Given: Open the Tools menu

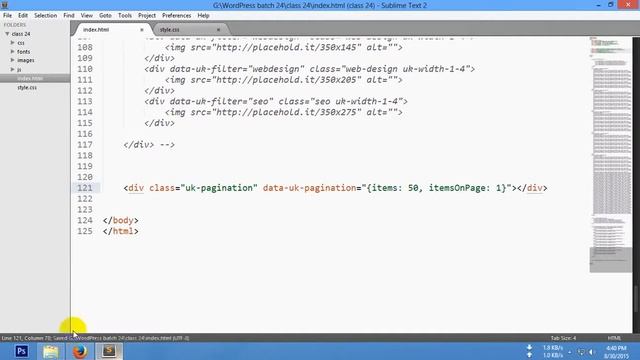Looking at the screenshot, I should (x=124, y=16).
